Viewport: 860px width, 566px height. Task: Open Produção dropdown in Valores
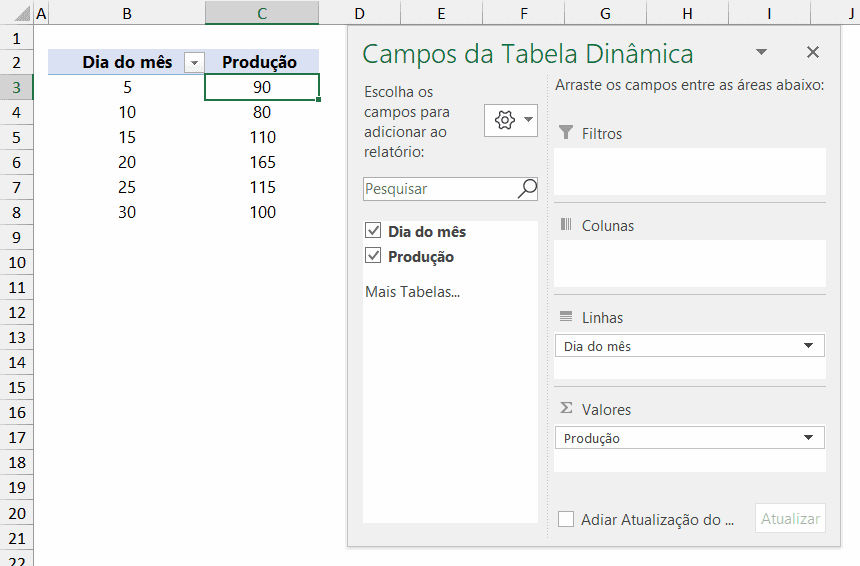coord(808,438)
